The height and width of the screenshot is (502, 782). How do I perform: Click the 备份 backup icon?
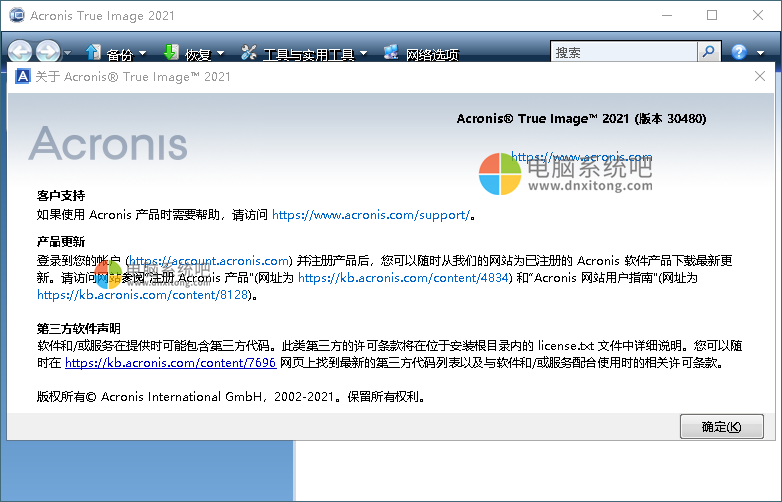click(x=93, y=52)
